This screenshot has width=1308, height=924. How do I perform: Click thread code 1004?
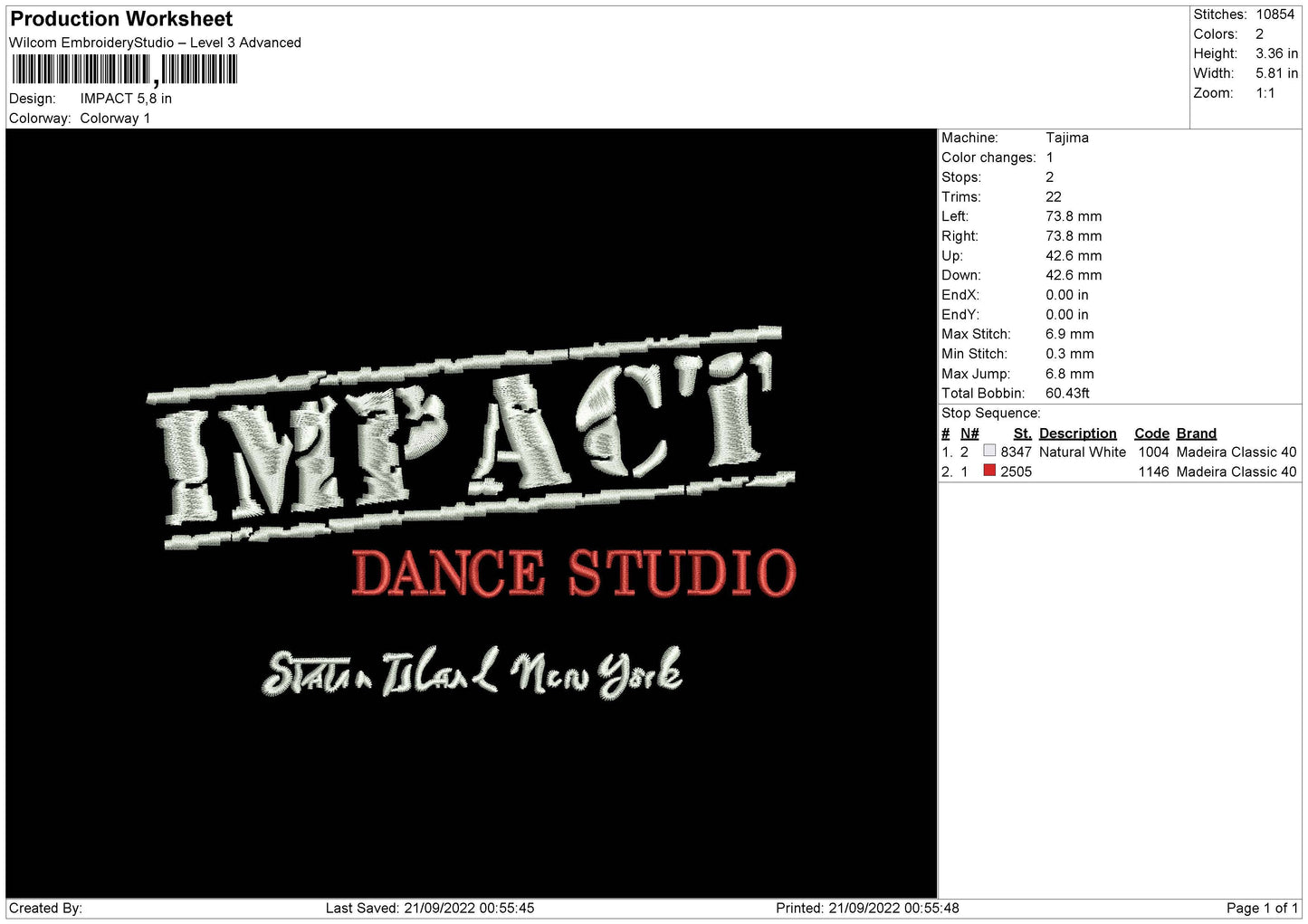[1153, 452]
